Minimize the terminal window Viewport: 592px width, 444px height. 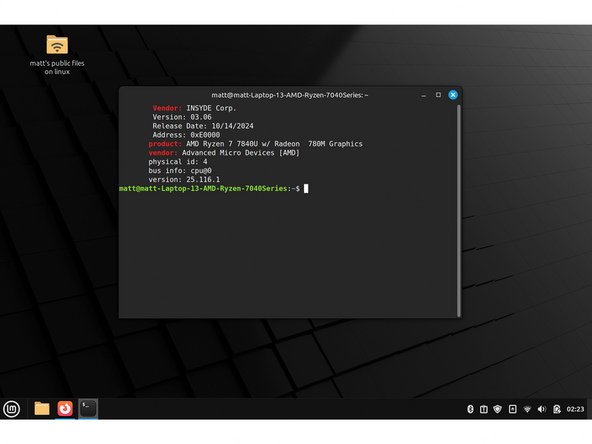point(424,95)
